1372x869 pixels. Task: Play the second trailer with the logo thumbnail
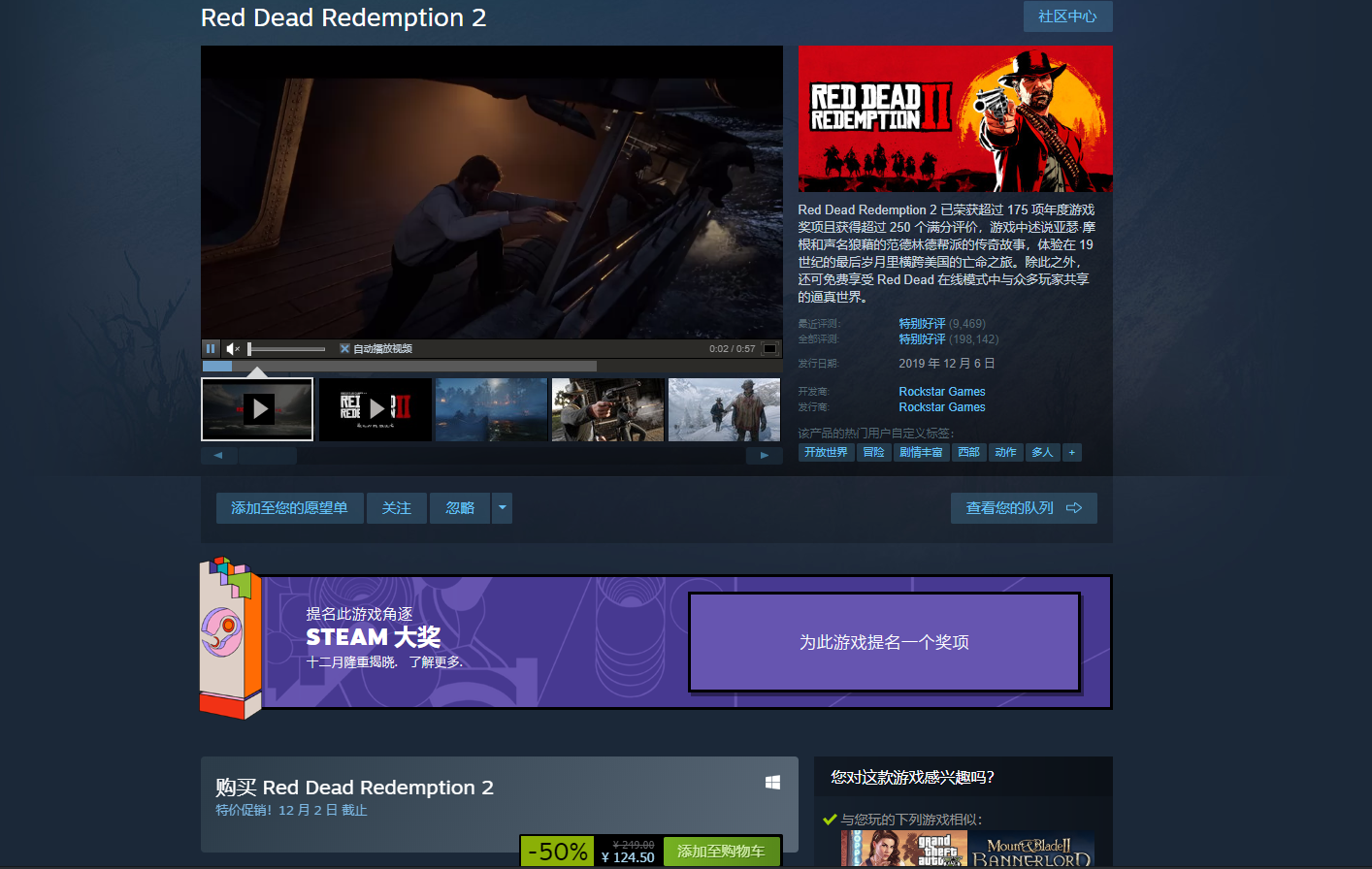click(376, 409)
